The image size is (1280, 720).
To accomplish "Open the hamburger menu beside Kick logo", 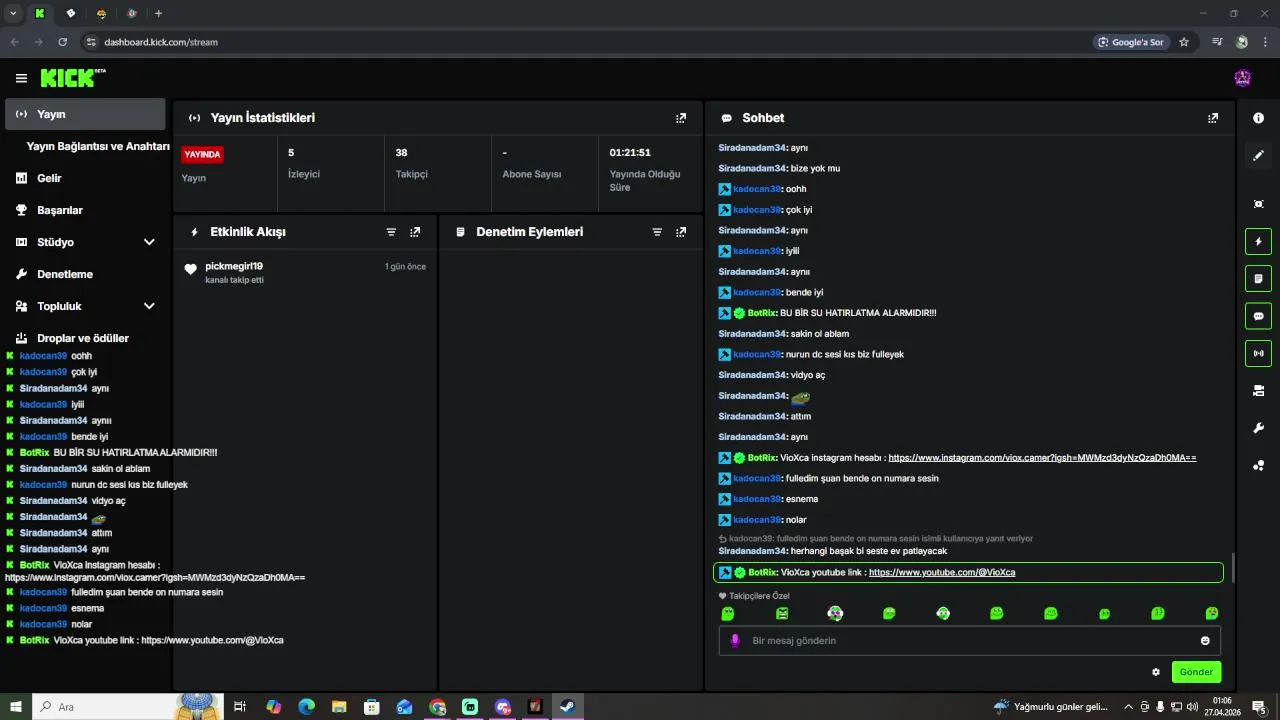I will [21, 78].
